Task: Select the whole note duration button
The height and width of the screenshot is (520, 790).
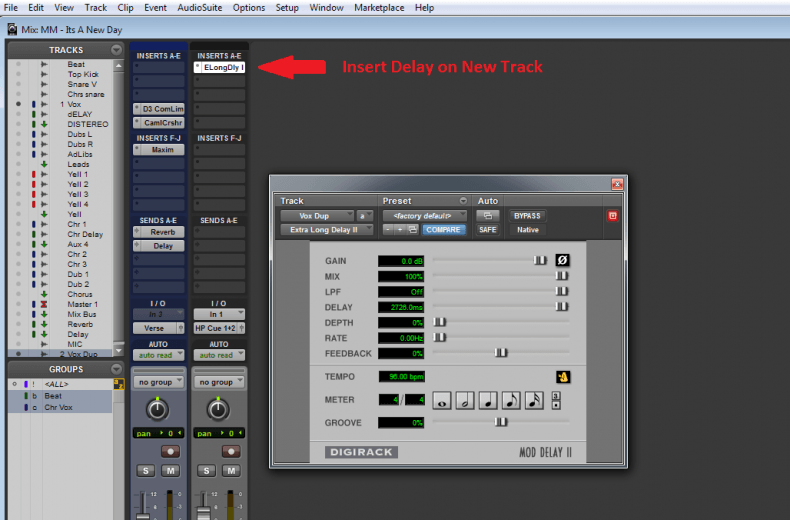Action: (x=442, y=400)
